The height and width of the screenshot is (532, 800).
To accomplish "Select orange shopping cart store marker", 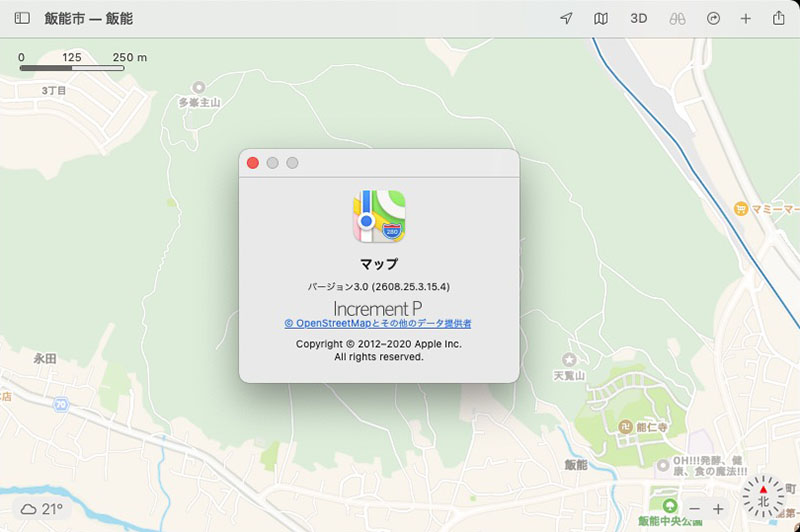I will point(741,209).
